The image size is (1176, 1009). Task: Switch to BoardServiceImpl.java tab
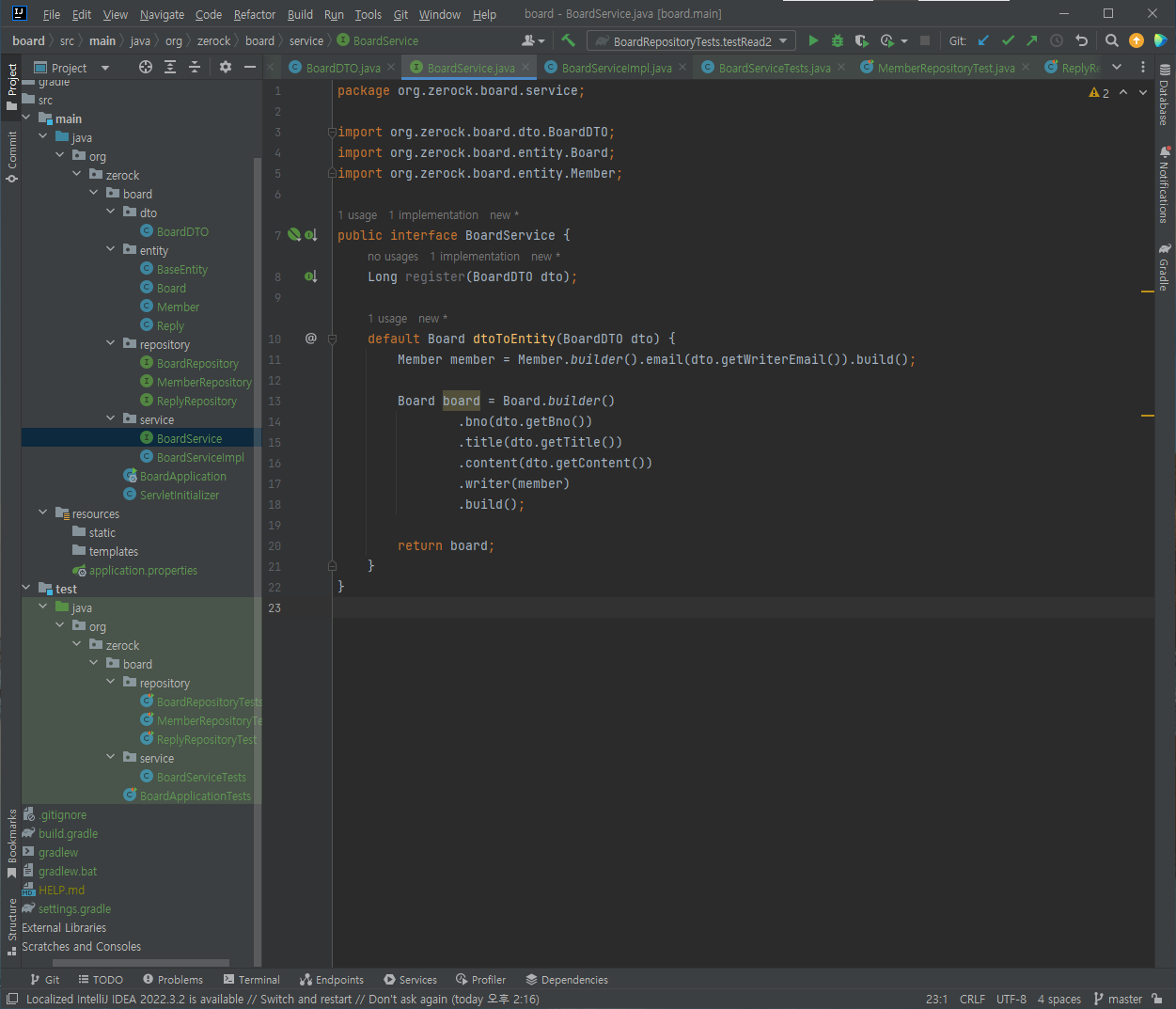point(617,68)
